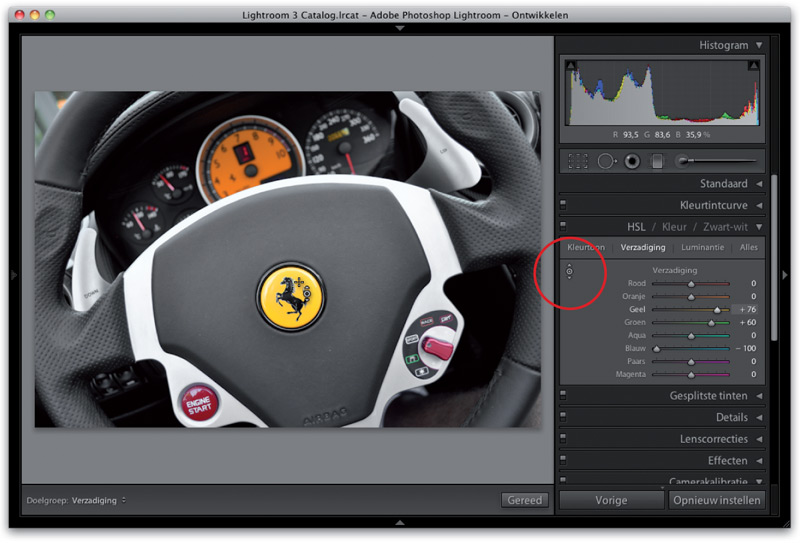
Task: Click the Verzadiging section heading above sliders
Action: click(x=674, y=270)
